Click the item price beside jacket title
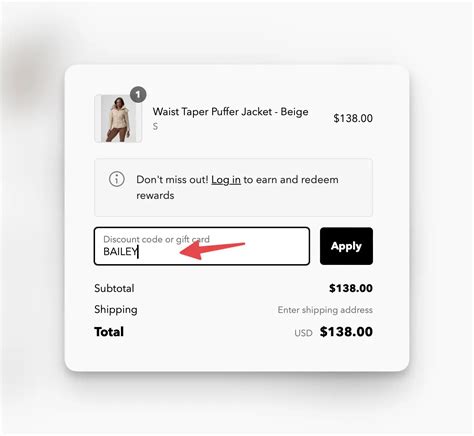 click(353, 118)
